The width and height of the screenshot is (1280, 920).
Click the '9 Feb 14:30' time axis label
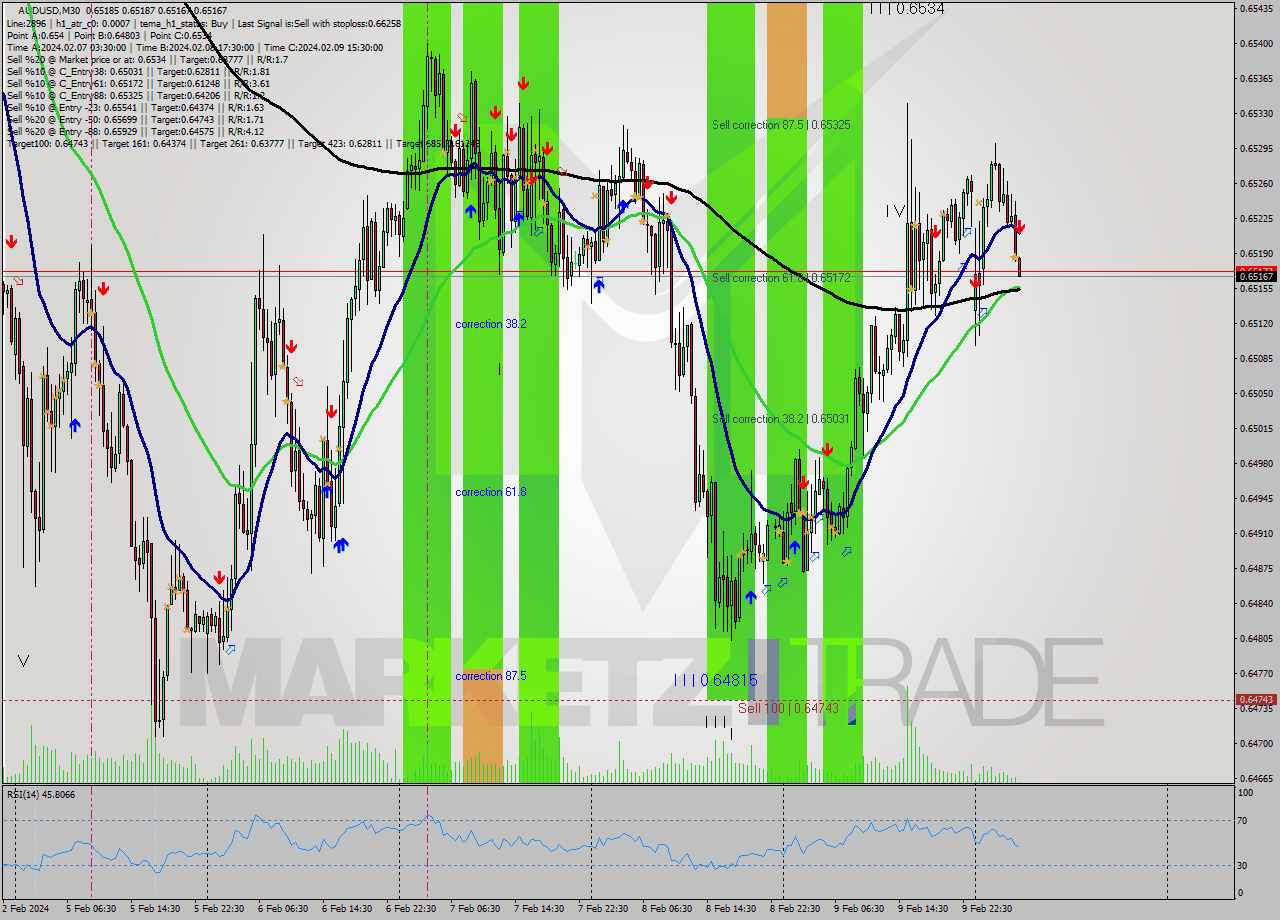923,908
